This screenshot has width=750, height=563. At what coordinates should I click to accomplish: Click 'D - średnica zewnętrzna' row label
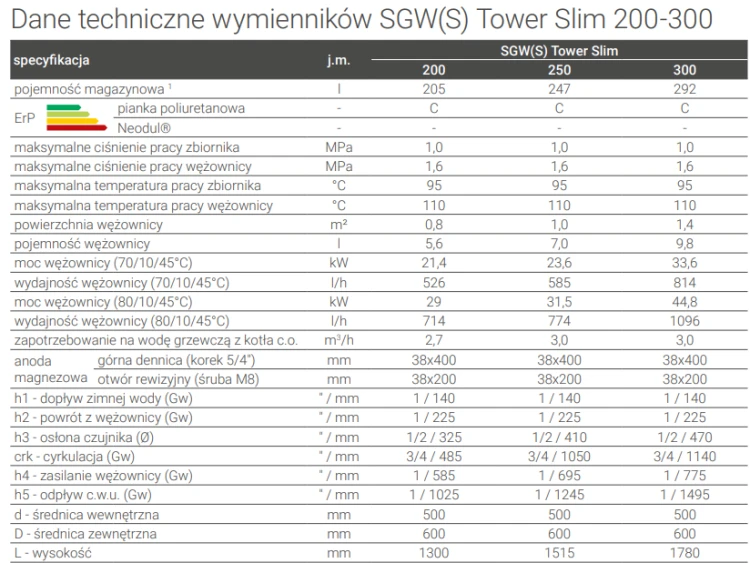click(85, 534)
